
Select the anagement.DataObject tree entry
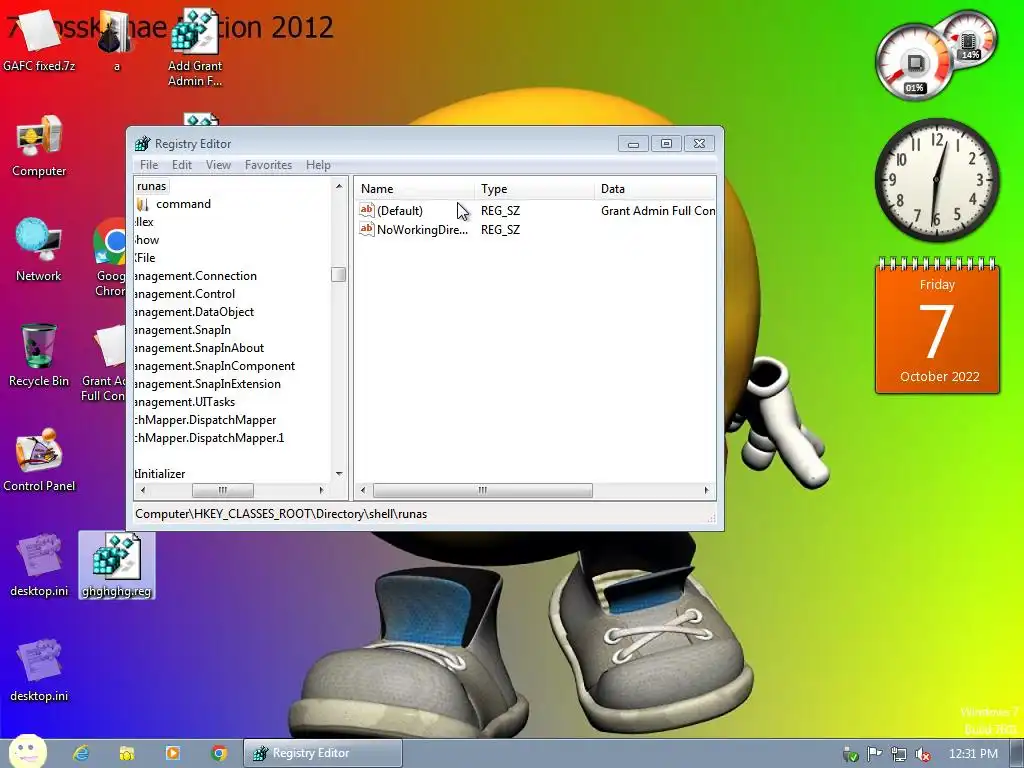[x=194, y=312]
